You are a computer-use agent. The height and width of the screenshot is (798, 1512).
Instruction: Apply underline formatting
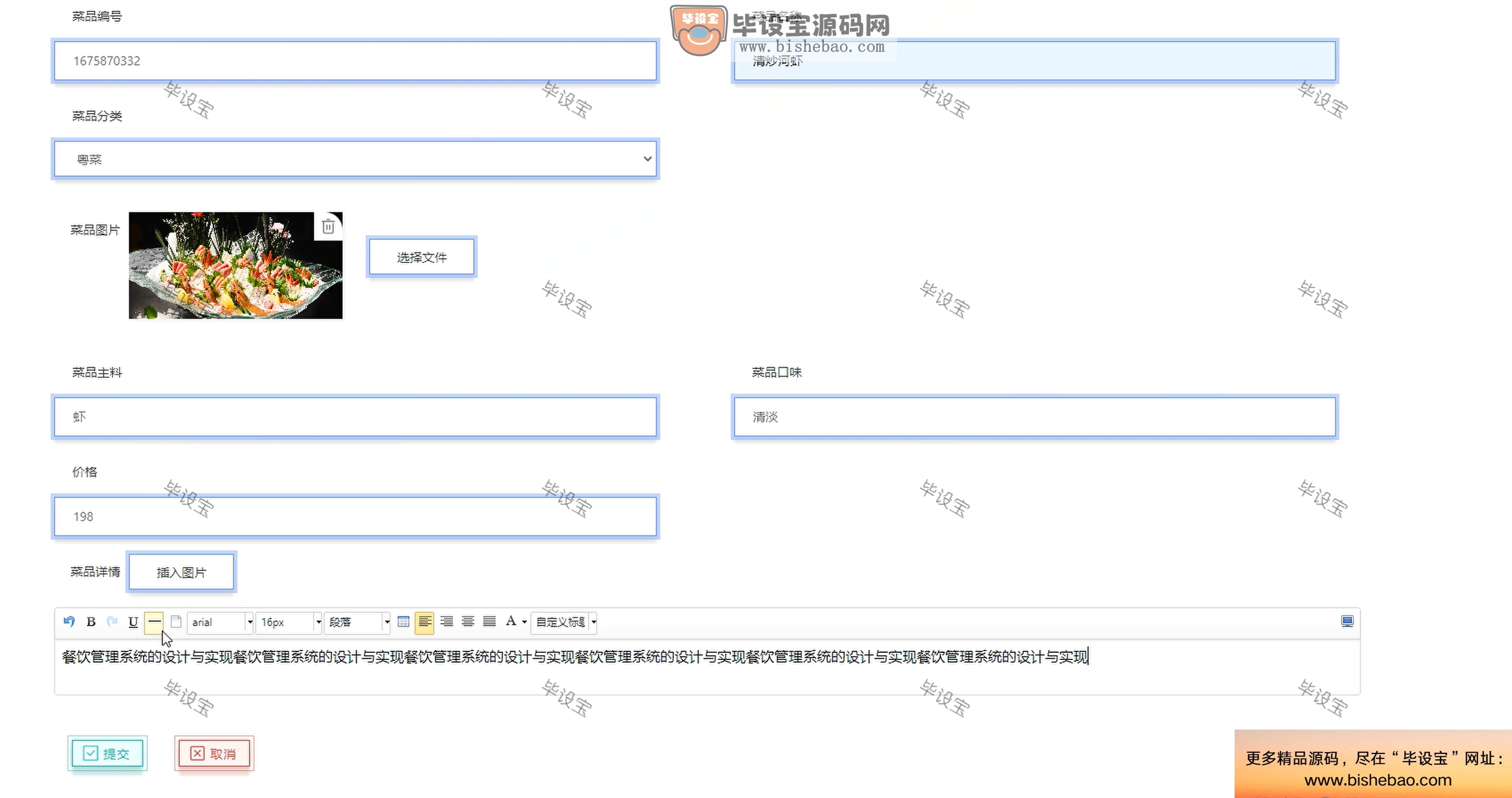[x=133, y=622]
